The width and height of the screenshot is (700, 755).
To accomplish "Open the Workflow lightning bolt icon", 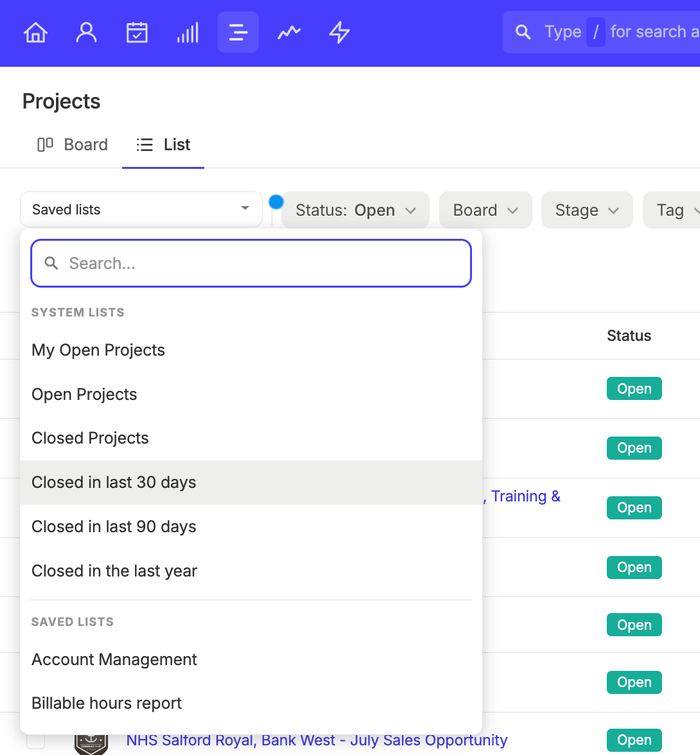I will [339, 33].
